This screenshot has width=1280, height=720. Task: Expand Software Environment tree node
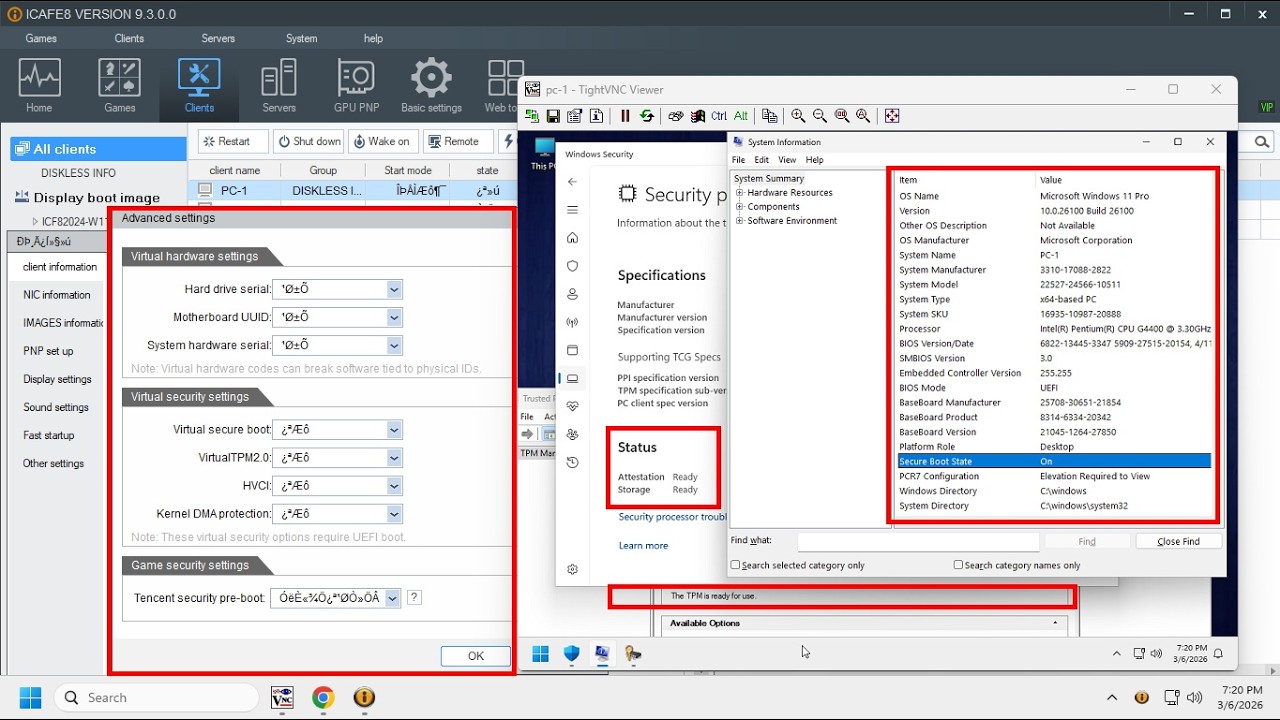tap(740, 221)
